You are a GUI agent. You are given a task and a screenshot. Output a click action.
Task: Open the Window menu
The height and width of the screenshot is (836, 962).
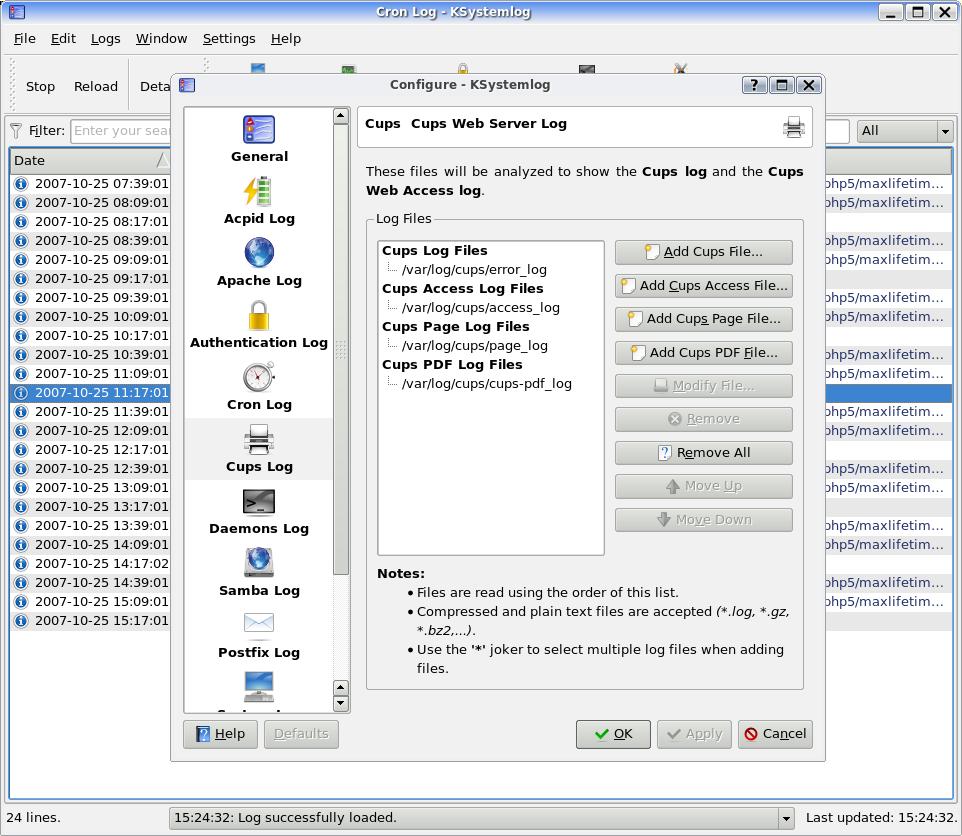(161, 39)
